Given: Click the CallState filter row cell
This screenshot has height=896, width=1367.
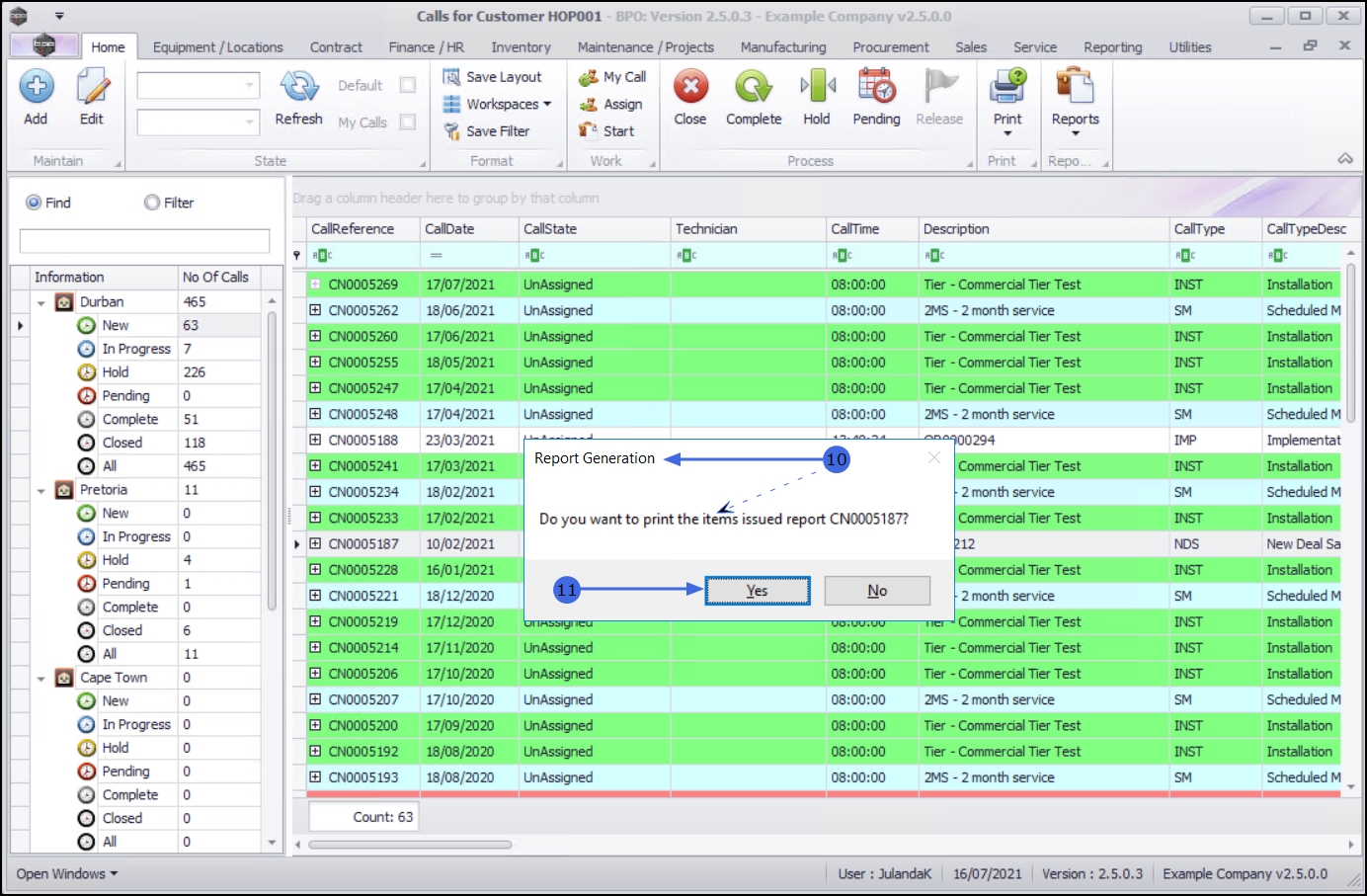Looking at the screenshot, I should (595, 255).
